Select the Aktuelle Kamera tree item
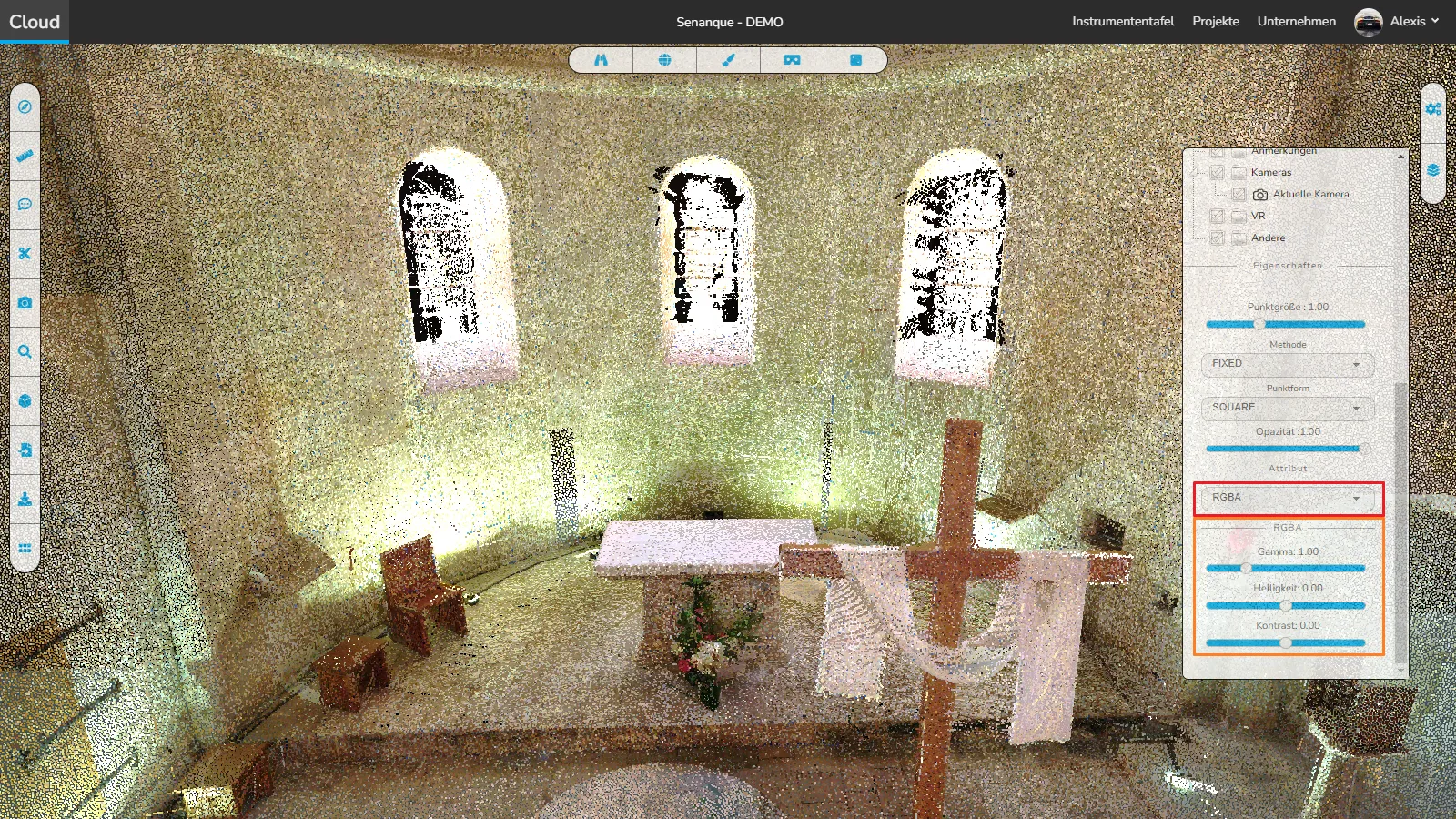The width and height of the screenshot is (1456, 819). click(x=1311, y=195)
